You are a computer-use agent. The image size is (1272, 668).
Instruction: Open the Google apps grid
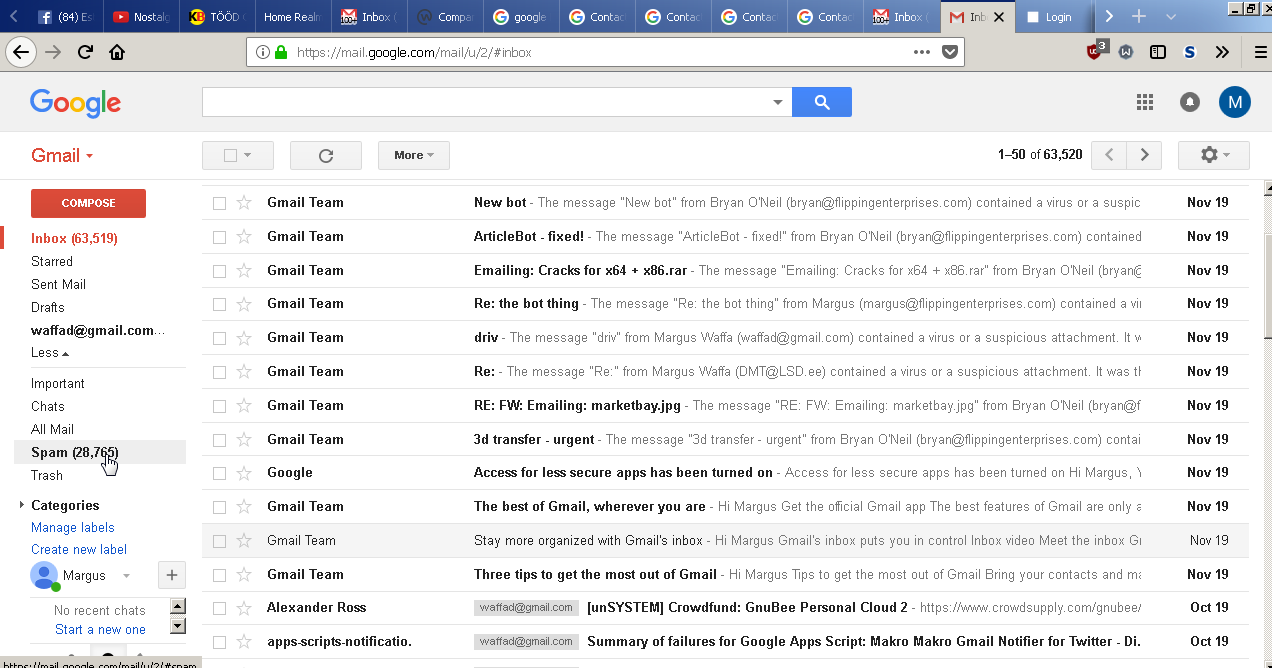[1145, 102]
